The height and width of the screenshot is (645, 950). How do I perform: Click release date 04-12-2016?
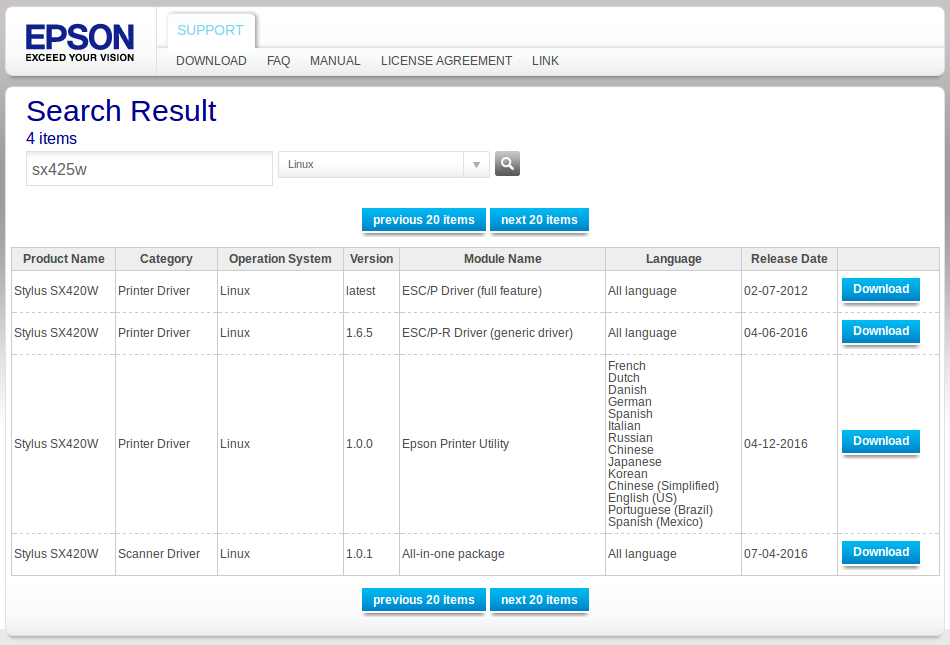(776, 444)
